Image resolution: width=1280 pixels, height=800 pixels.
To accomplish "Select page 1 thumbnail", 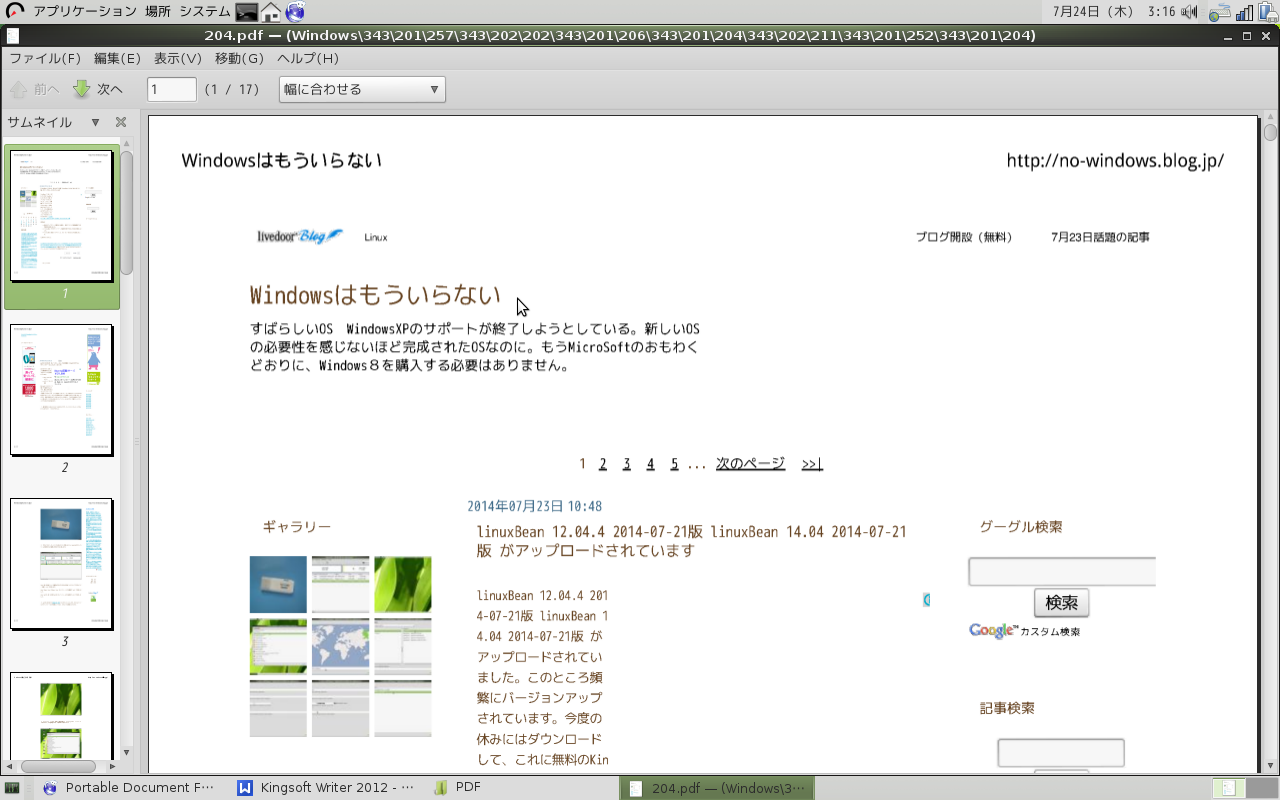I will 62,217.
